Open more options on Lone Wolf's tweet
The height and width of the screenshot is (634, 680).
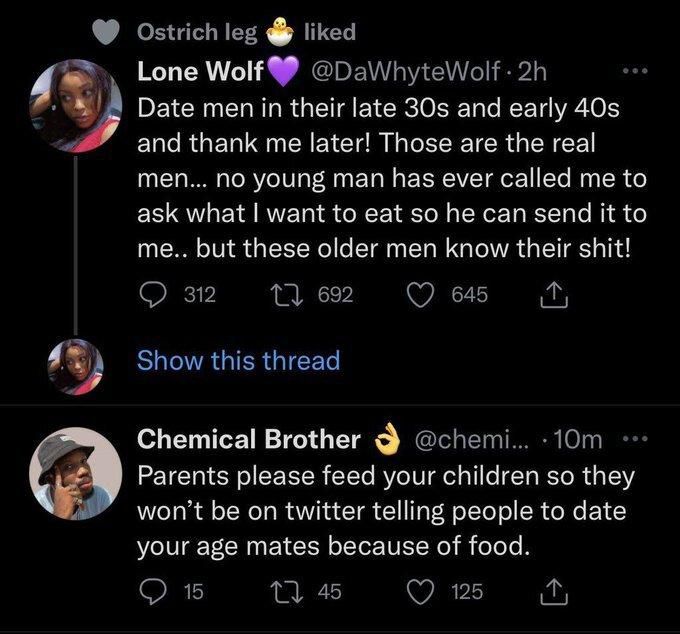(x=634, y=72)
